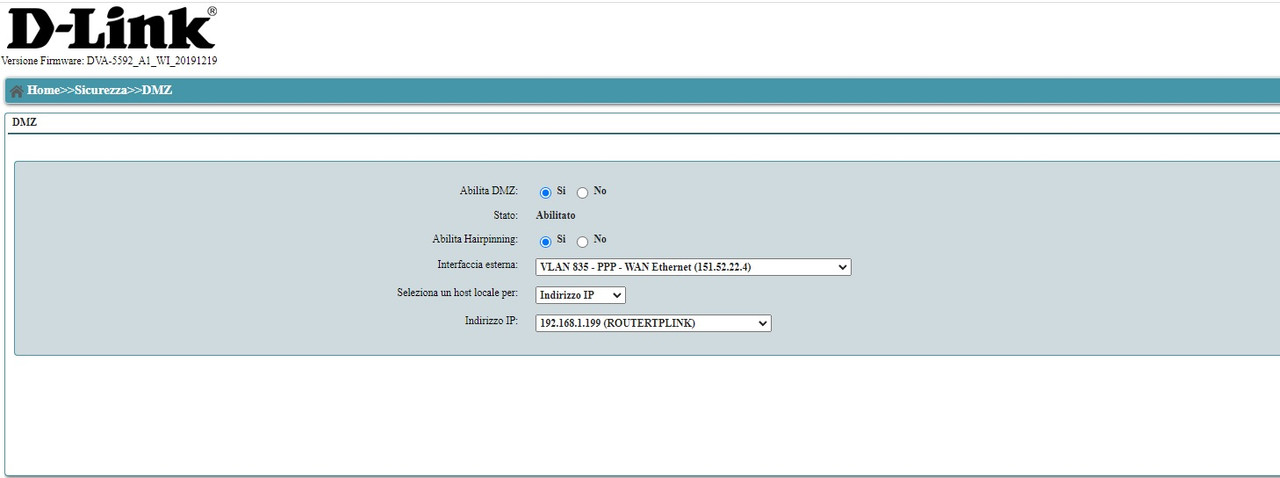Click the Abilita Hairpinning label
This screenshot has width=1280, height=478.
point(475,239)
